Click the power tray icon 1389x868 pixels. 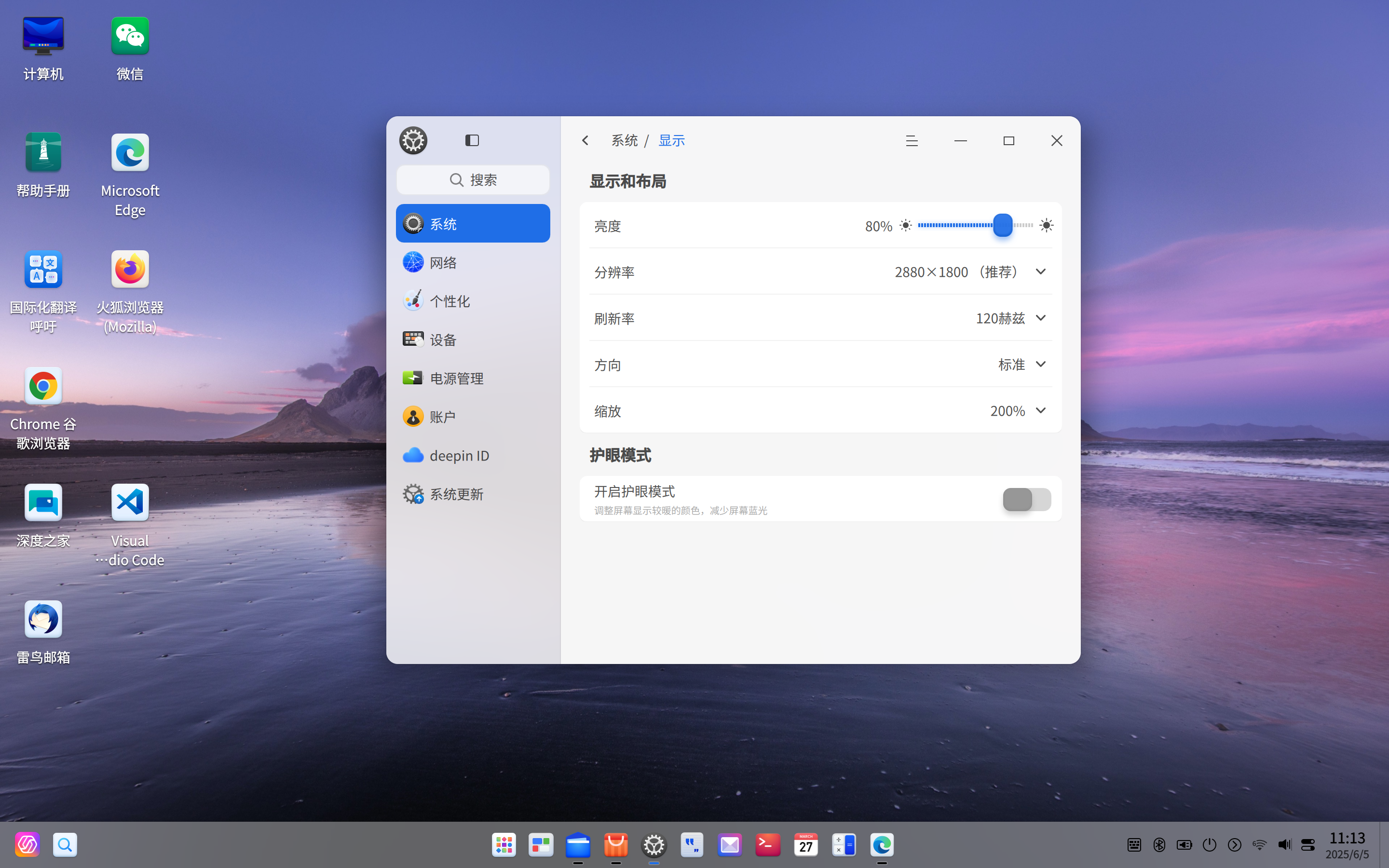1210,844
